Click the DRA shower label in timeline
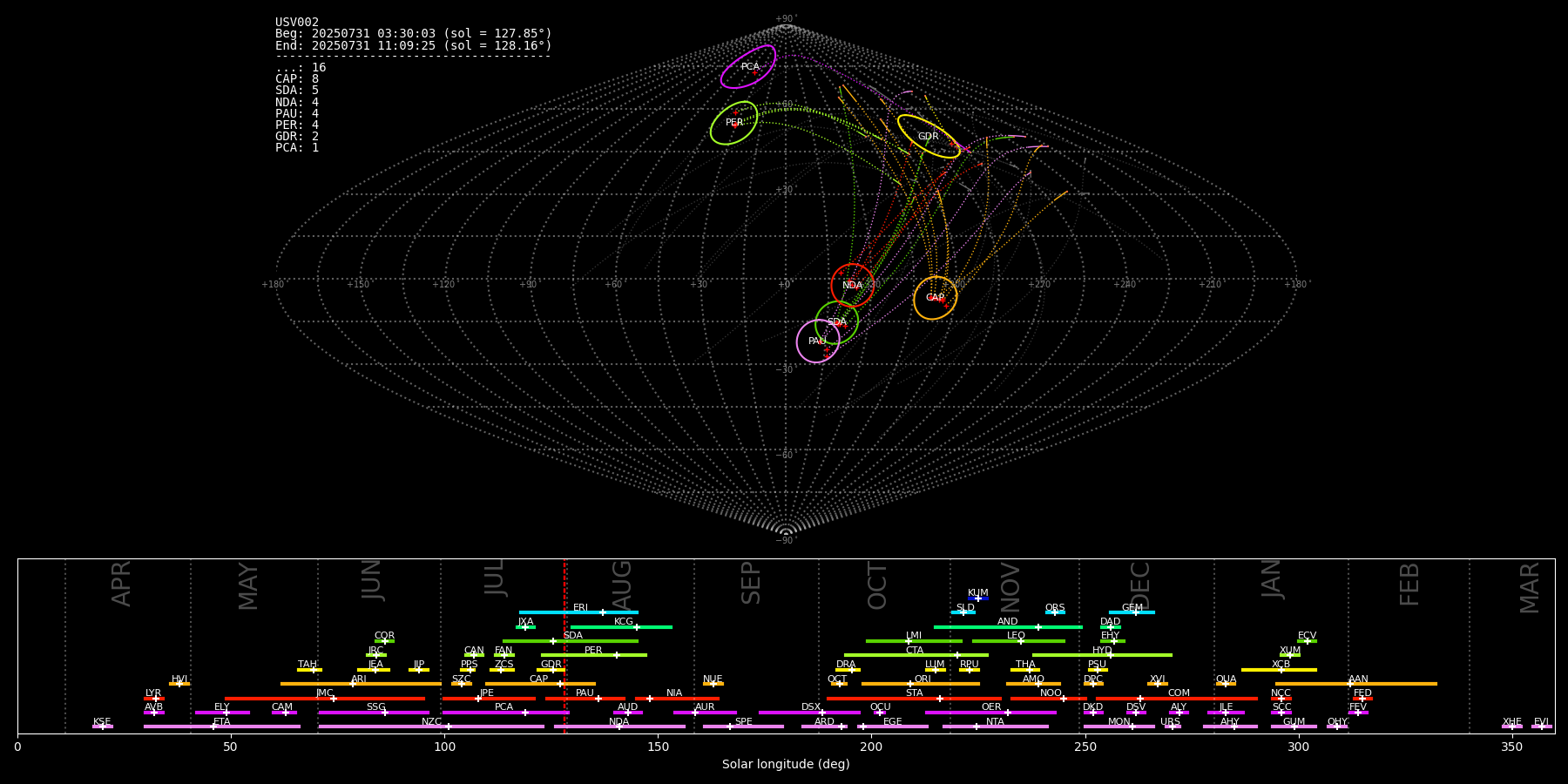 tap(846, 665)
